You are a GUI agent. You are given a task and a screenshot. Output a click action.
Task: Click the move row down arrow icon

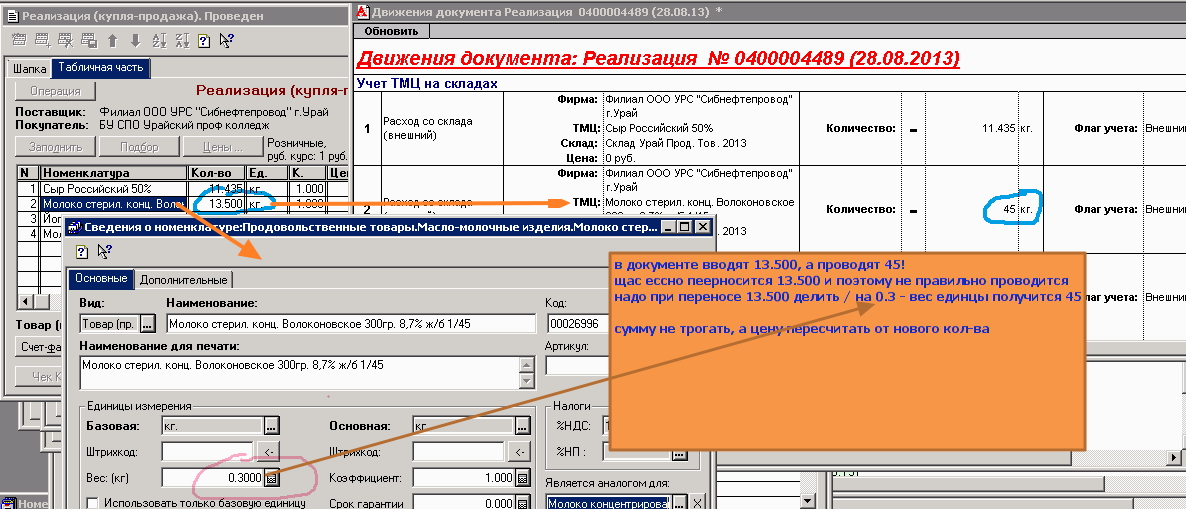pyautogui.click(x=134, y=41)
